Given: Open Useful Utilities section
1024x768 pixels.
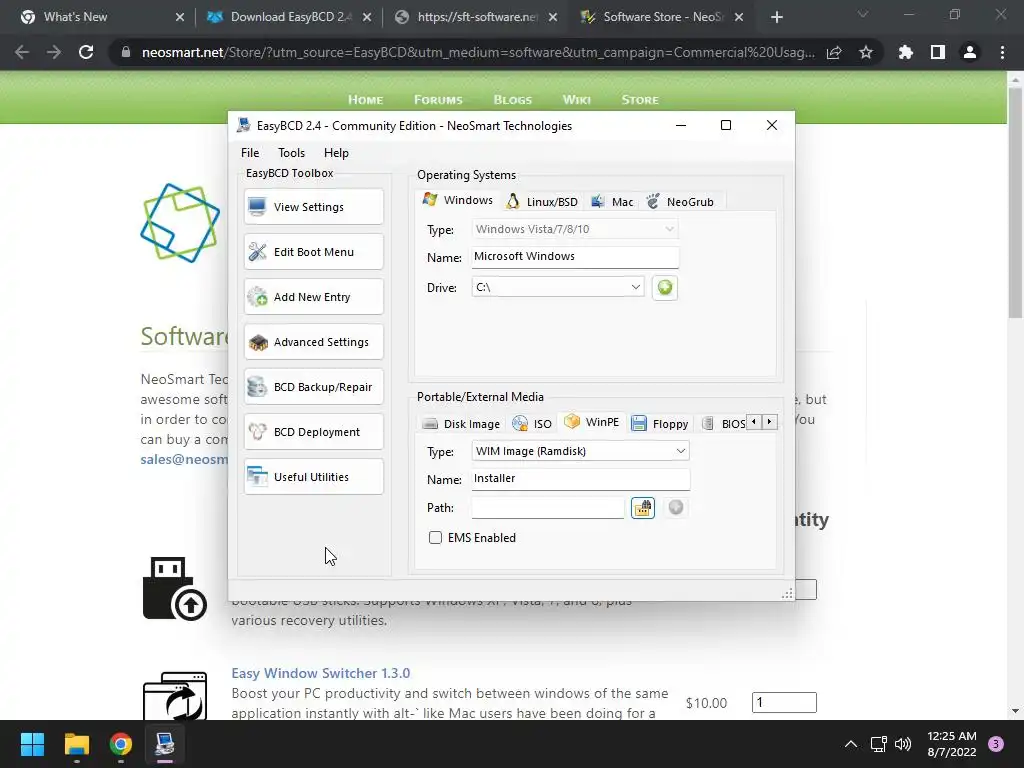Looking at the screenshot, I should 313,477.
